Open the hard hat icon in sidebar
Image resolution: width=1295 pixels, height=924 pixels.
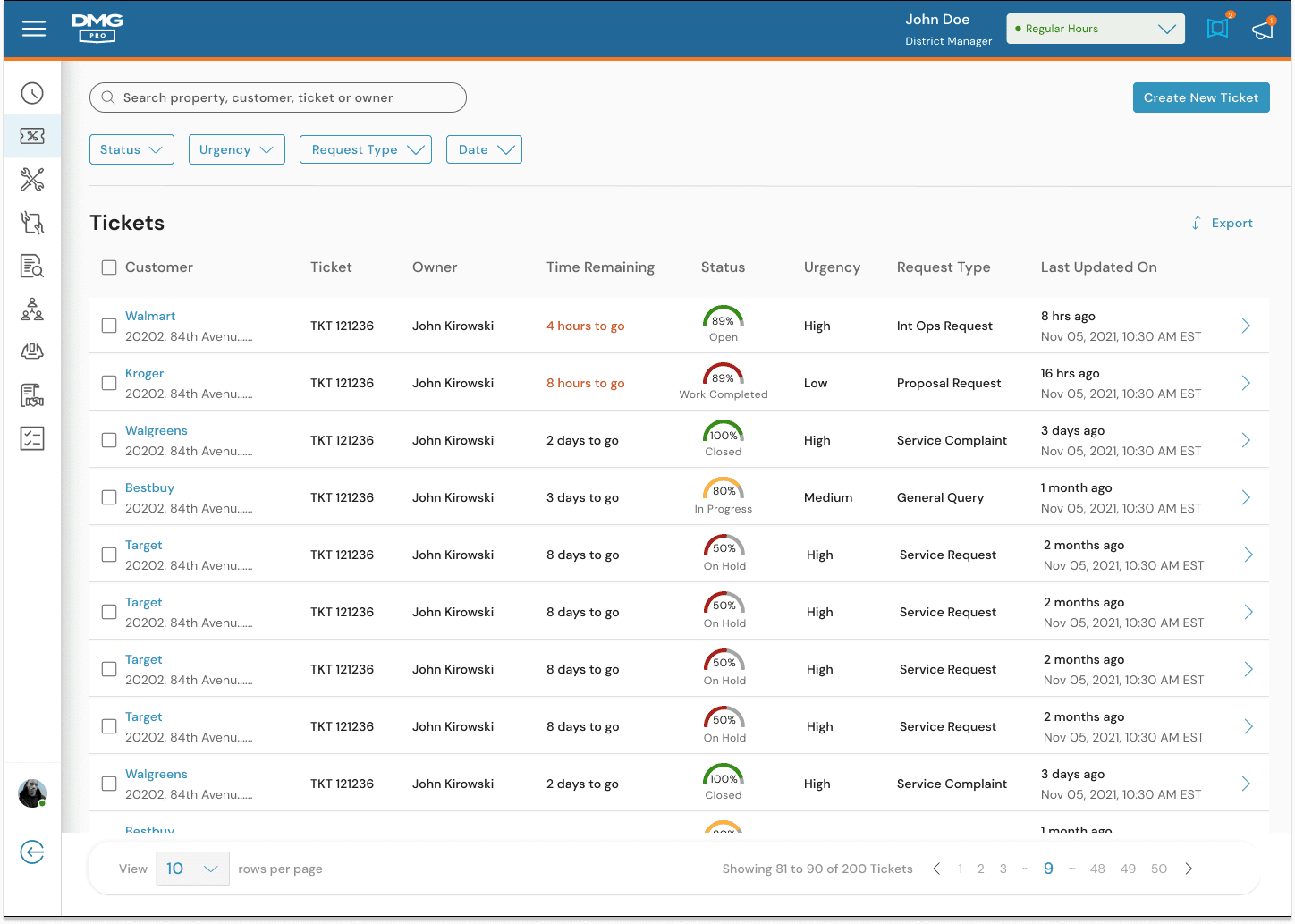[x=32, y=352]
